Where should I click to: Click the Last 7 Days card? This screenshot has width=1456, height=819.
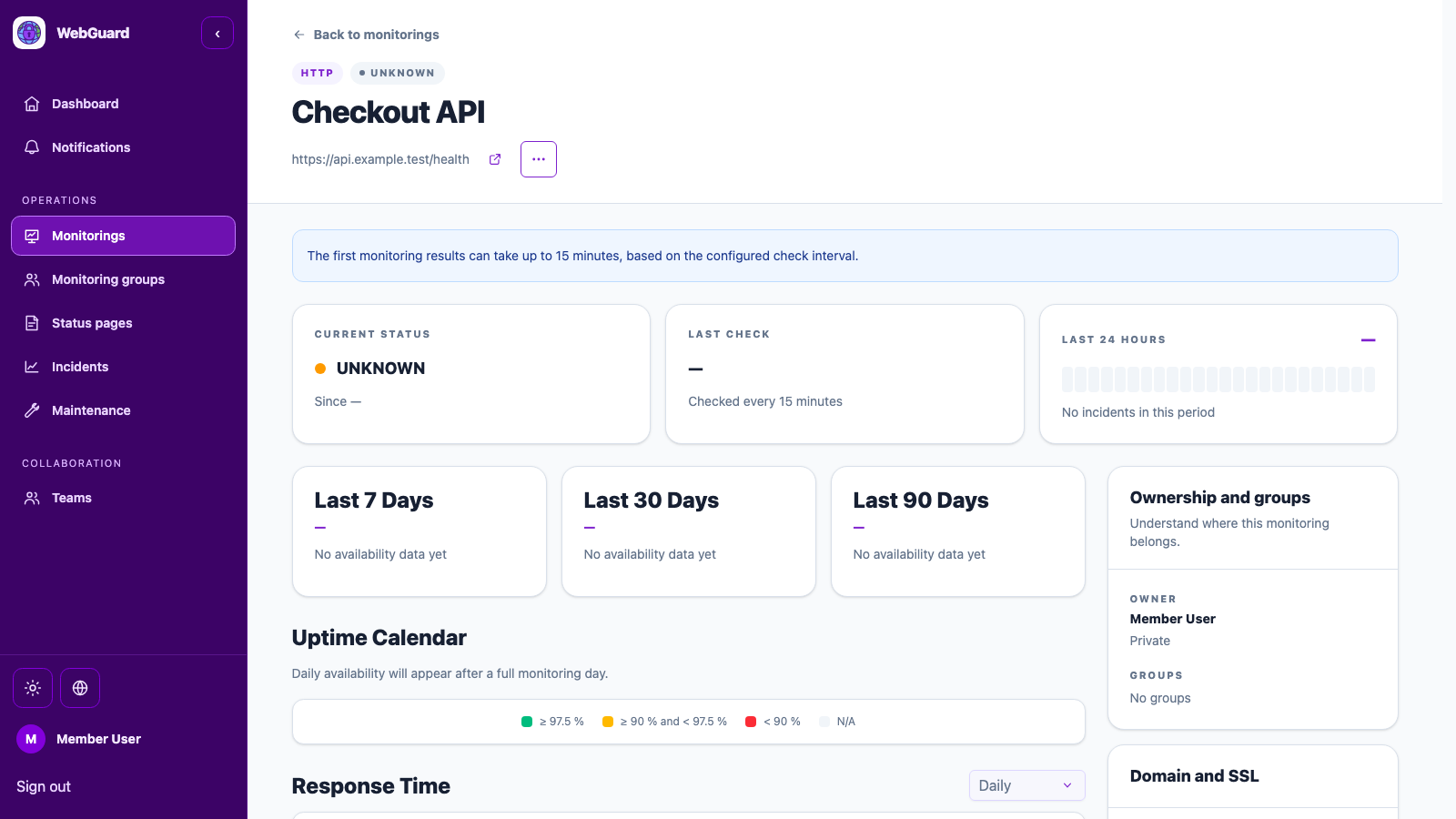420,531
